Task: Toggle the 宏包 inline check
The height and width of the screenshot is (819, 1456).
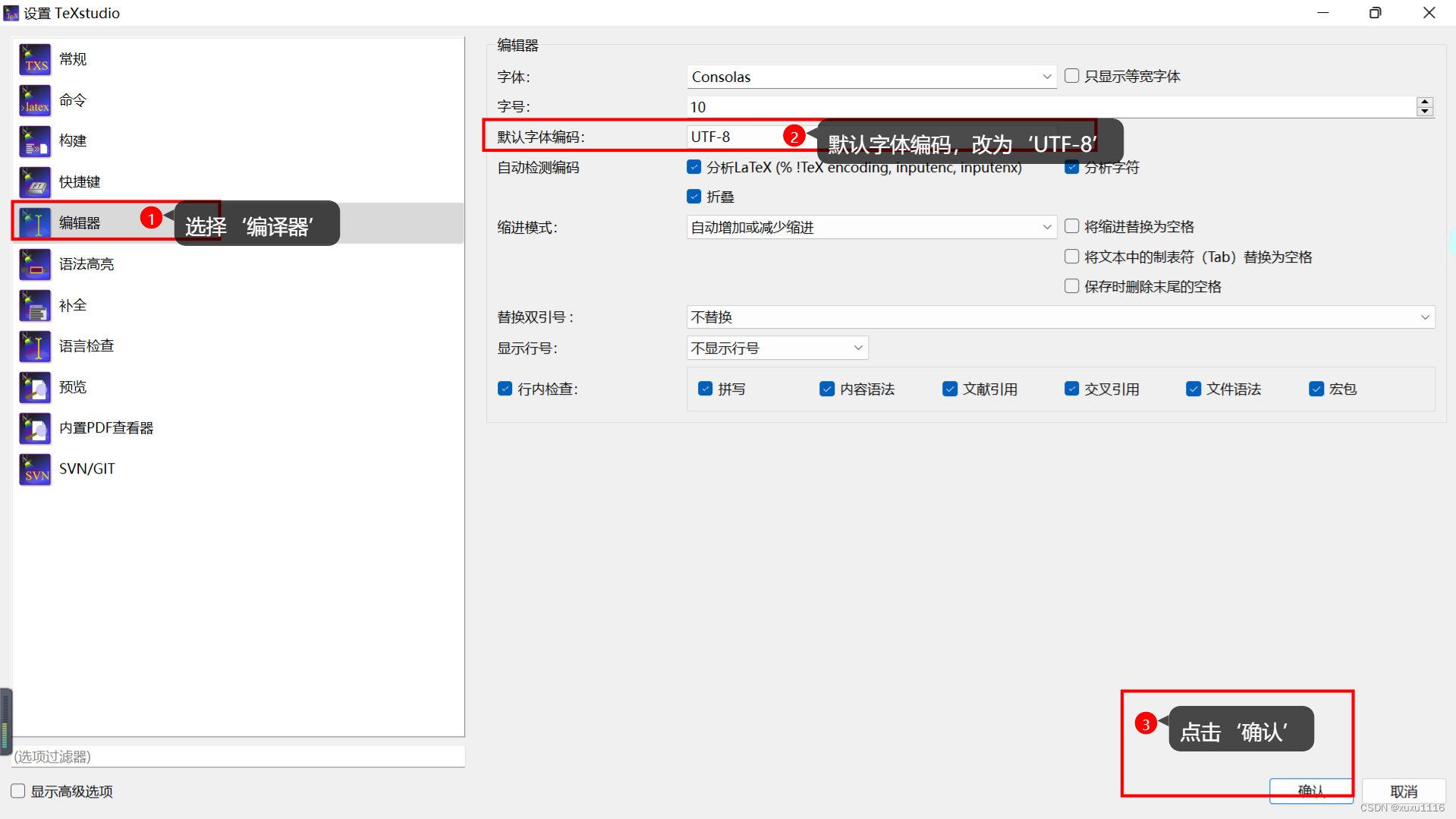Action: pos(1316,389)
